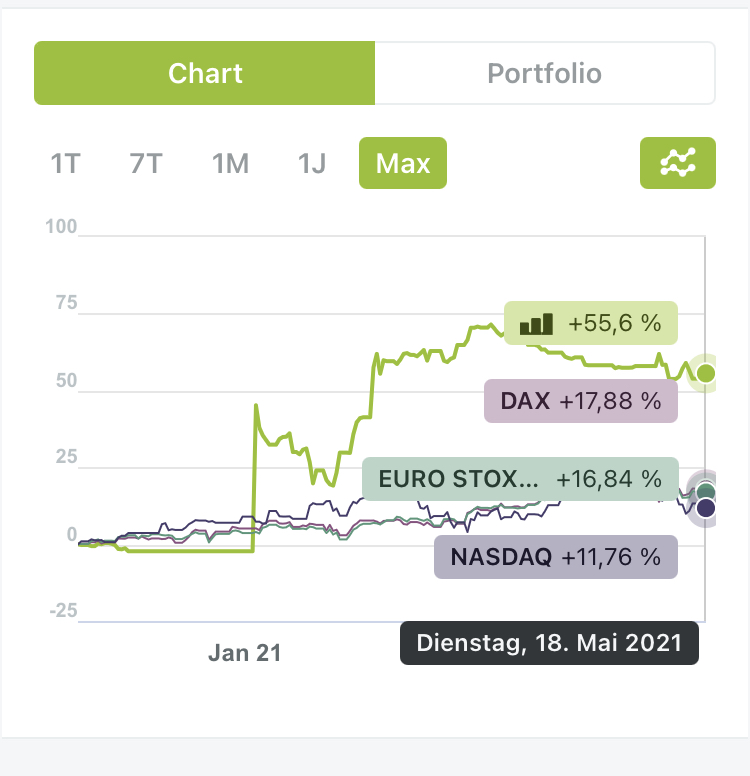The image size is (750, 776).
Task: Open the Portfolio tab
Action: point(544,73)
